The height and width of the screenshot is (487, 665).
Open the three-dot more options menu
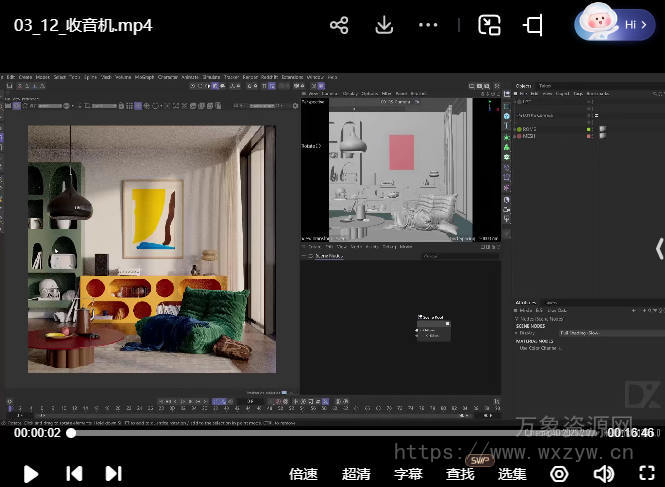click(428, 25)
